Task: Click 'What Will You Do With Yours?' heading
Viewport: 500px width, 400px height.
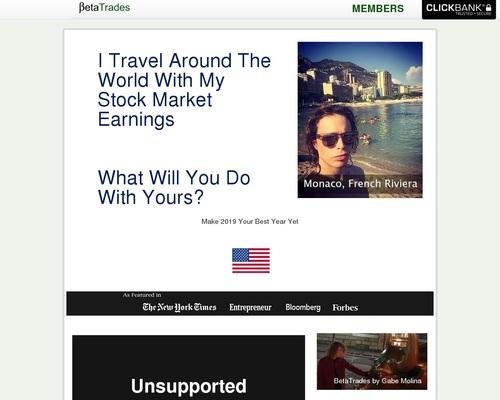Action: click(174, 187)
